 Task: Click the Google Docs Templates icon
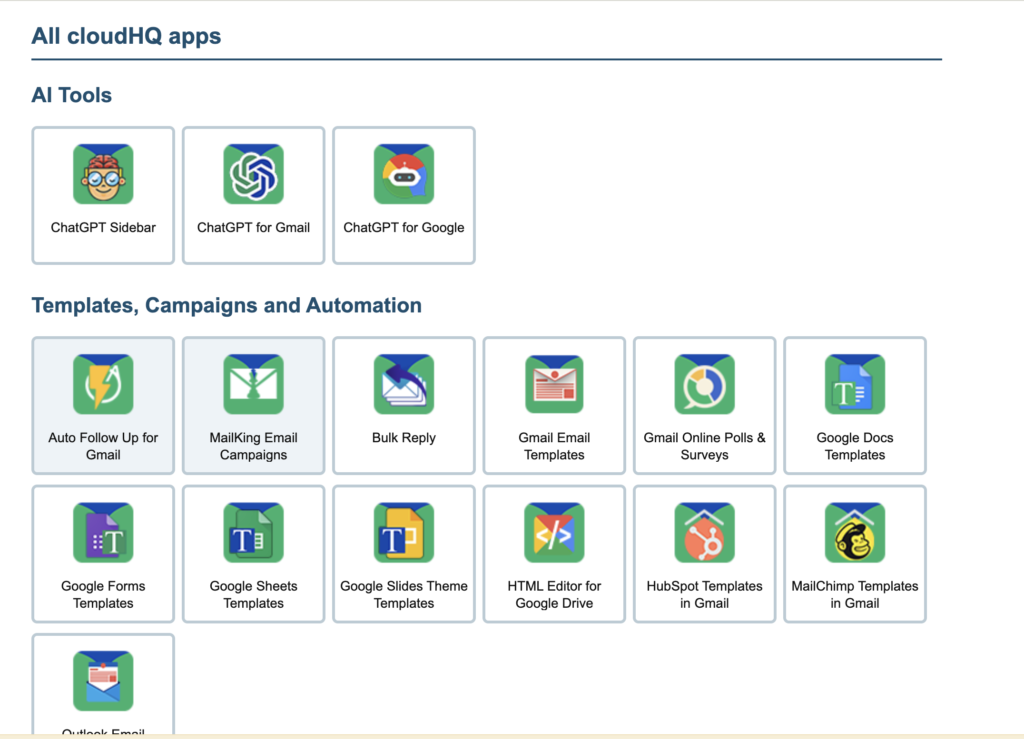[x=855, y=385]
